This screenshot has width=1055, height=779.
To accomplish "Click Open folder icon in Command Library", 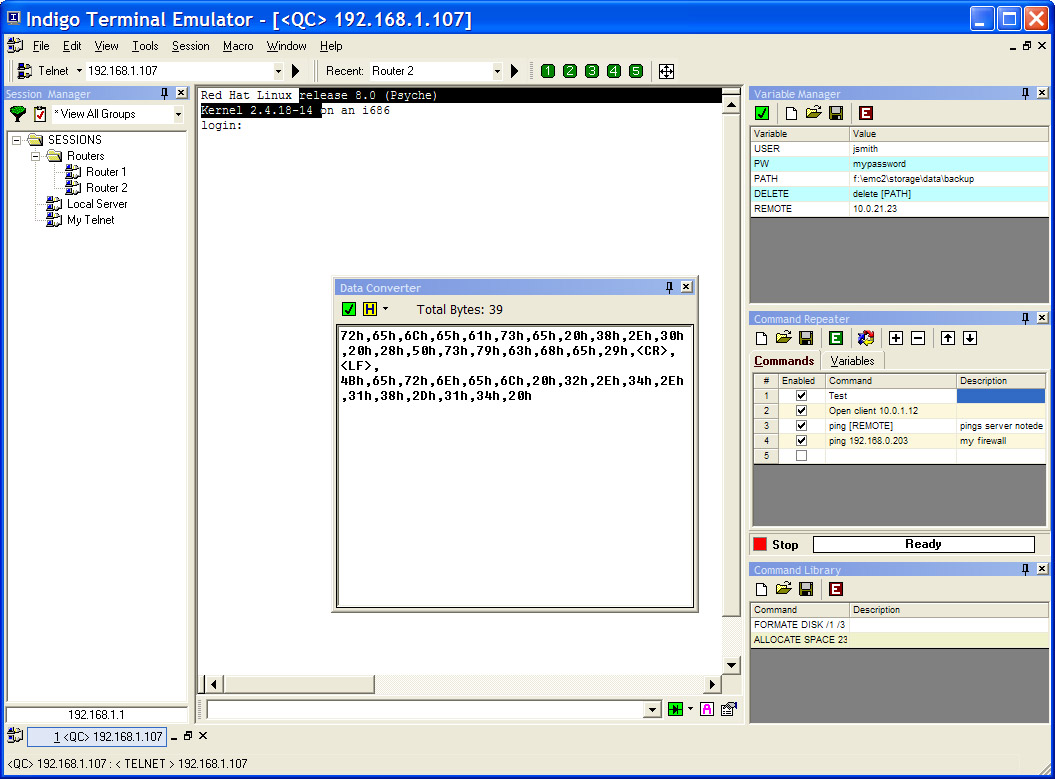I will 783,589.
